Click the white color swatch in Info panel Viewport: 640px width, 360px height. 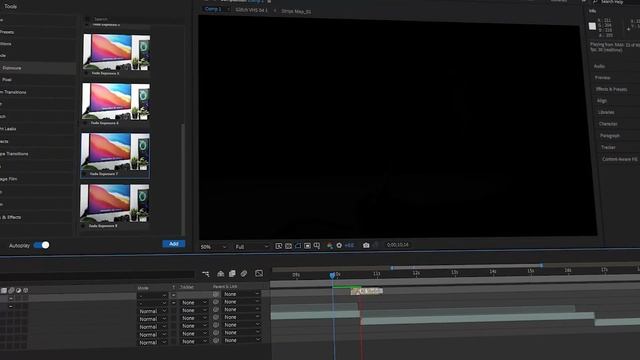592,27
